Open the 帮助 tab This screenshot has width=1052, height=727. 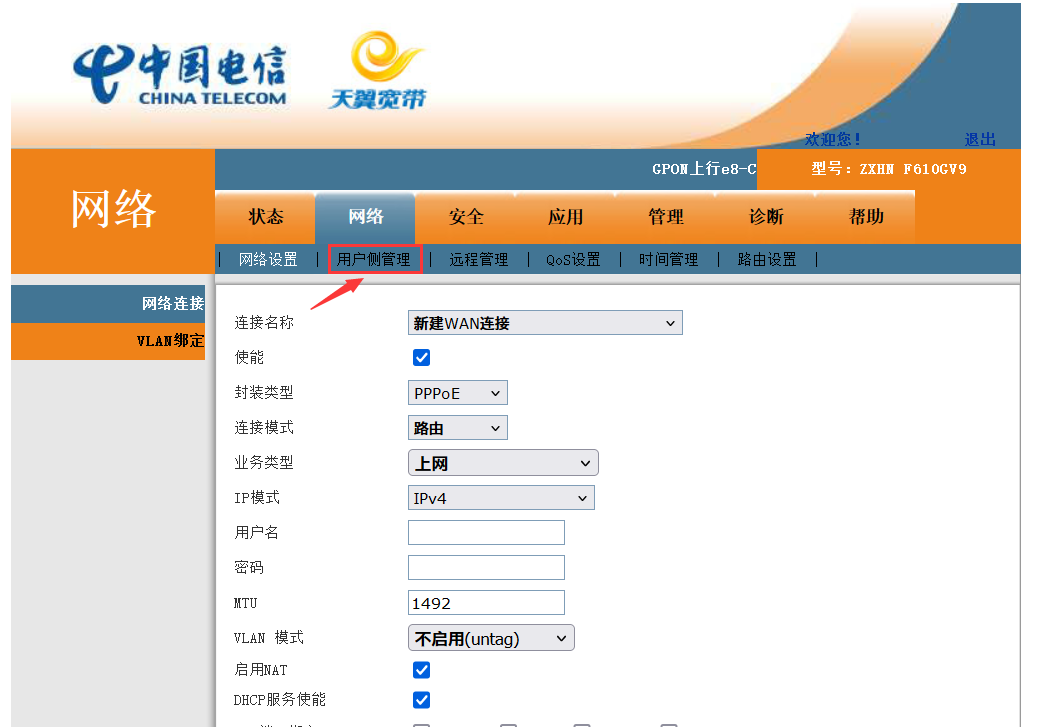tap(865, 217)
